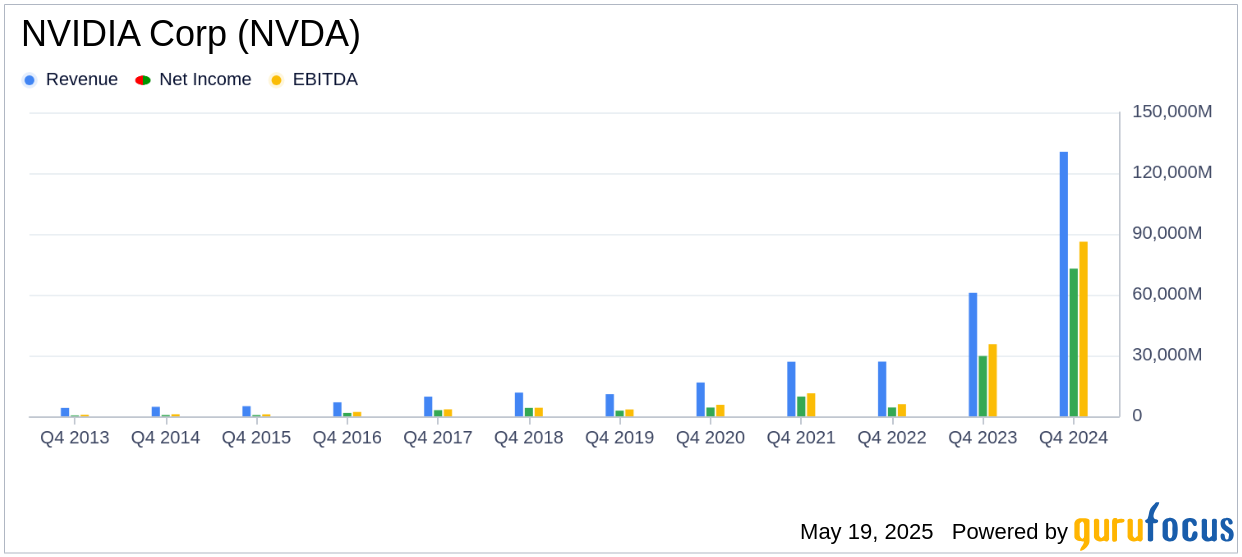Click the Powered by text
The width and height of the screenshot is (1242, 557).
[1010, 532]
